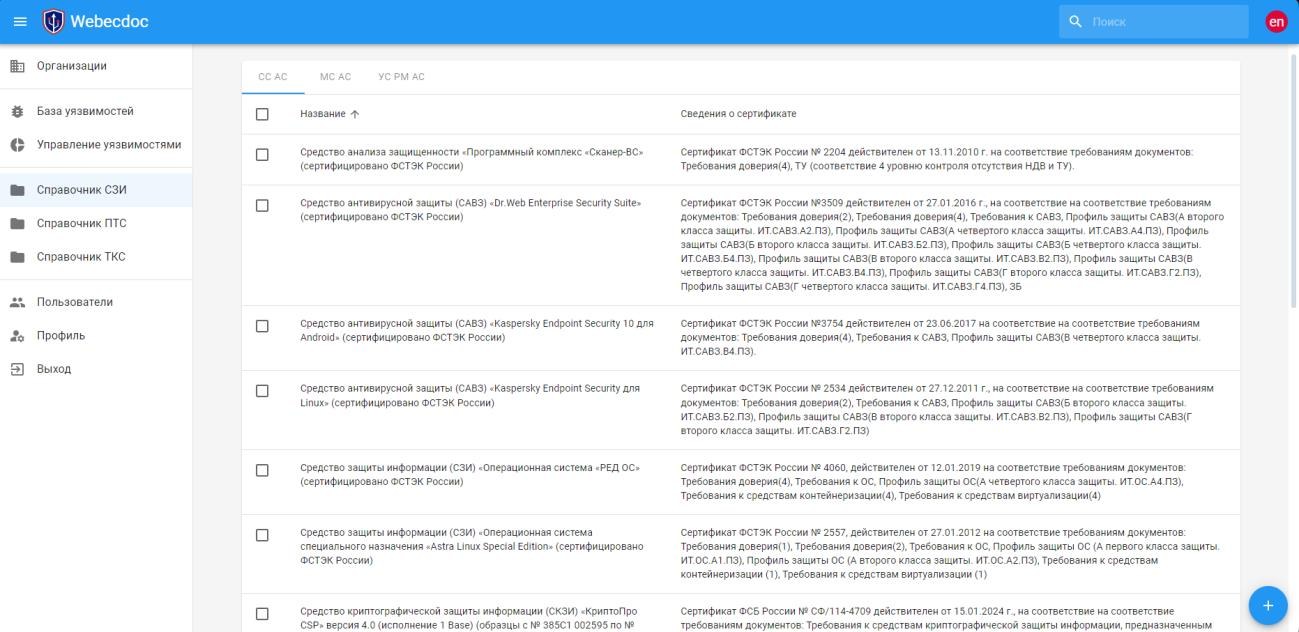Switch to the УС РМ АС tab
This screenshot has width=1299, height=632.
401,77
